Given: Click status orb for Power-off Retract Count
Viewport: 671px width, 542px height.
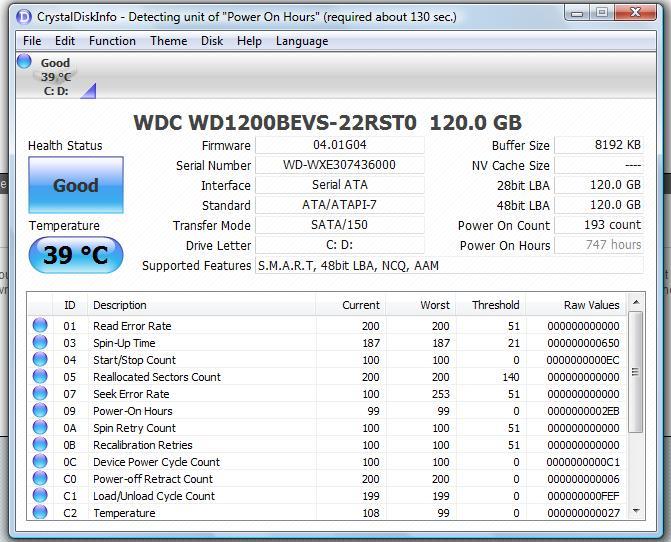Looking at the screenshot, I should (x=40, y=478).
